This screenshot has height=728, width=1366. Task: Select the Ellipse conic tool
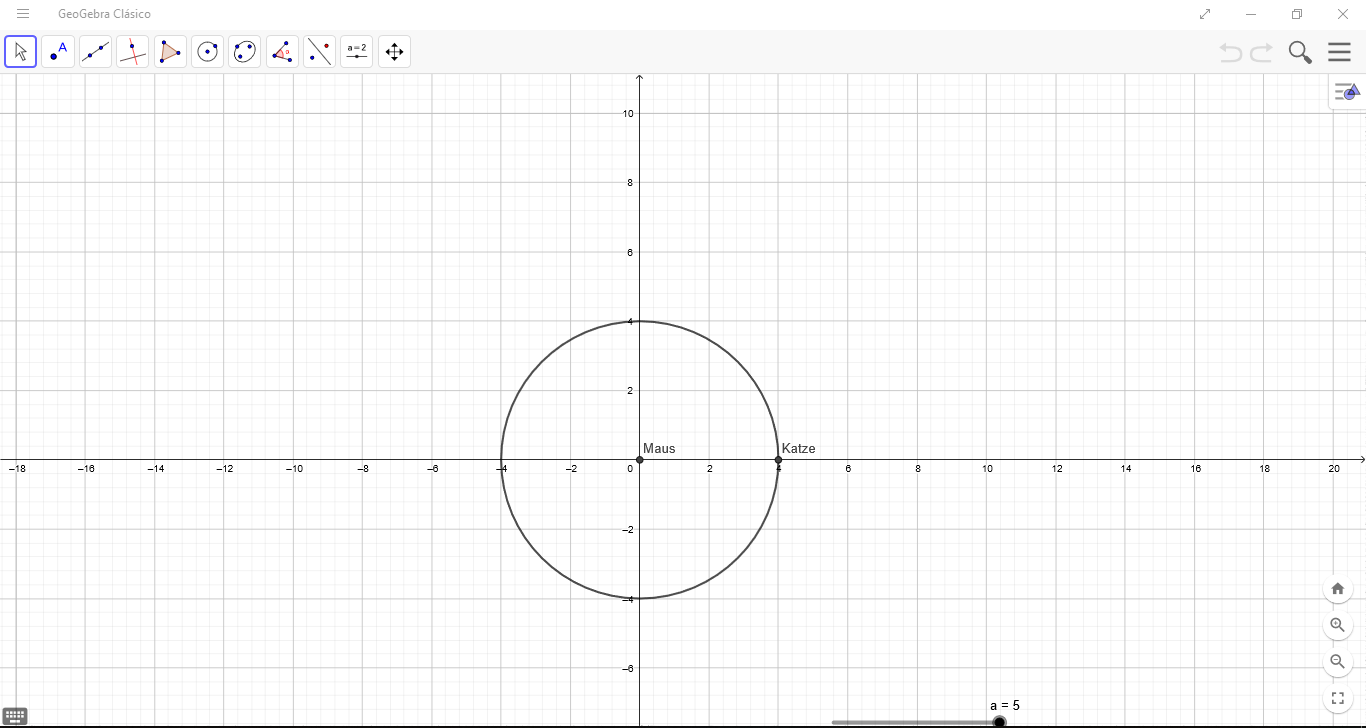[x=245, y=52]
